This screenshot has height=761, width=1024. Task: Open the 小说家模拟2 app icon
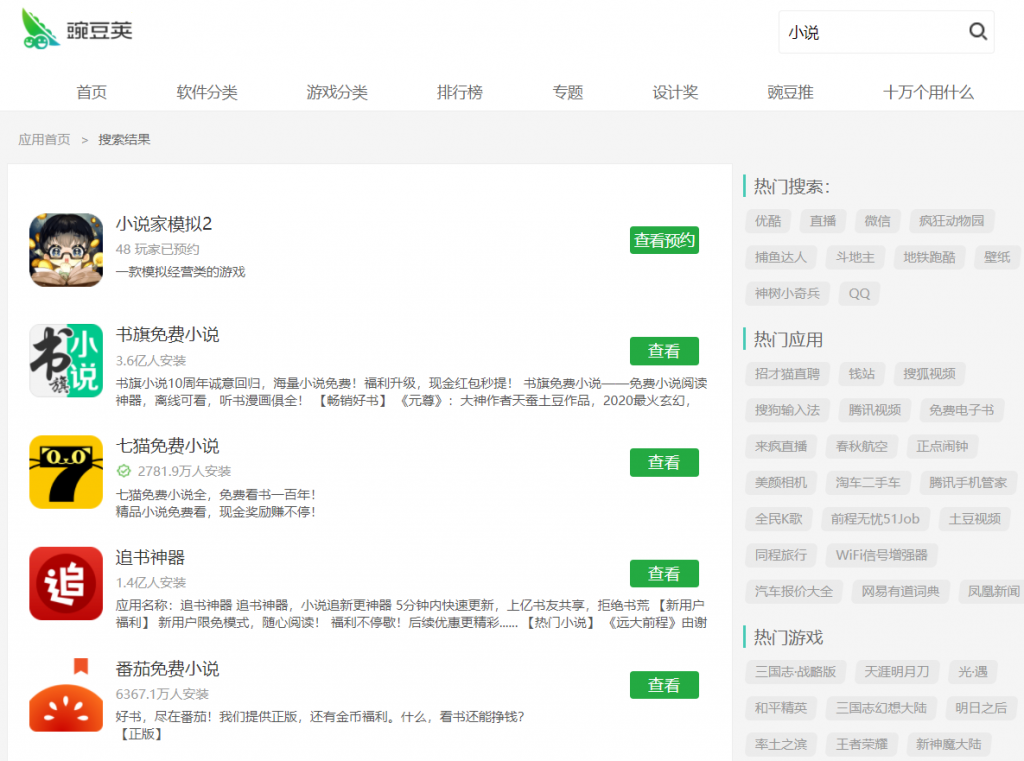[x=66, y=250]
